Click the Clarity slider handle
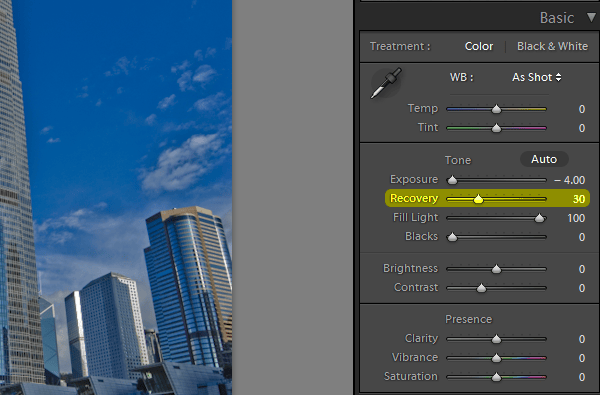The image size is (600, 395). click(496, 339)
